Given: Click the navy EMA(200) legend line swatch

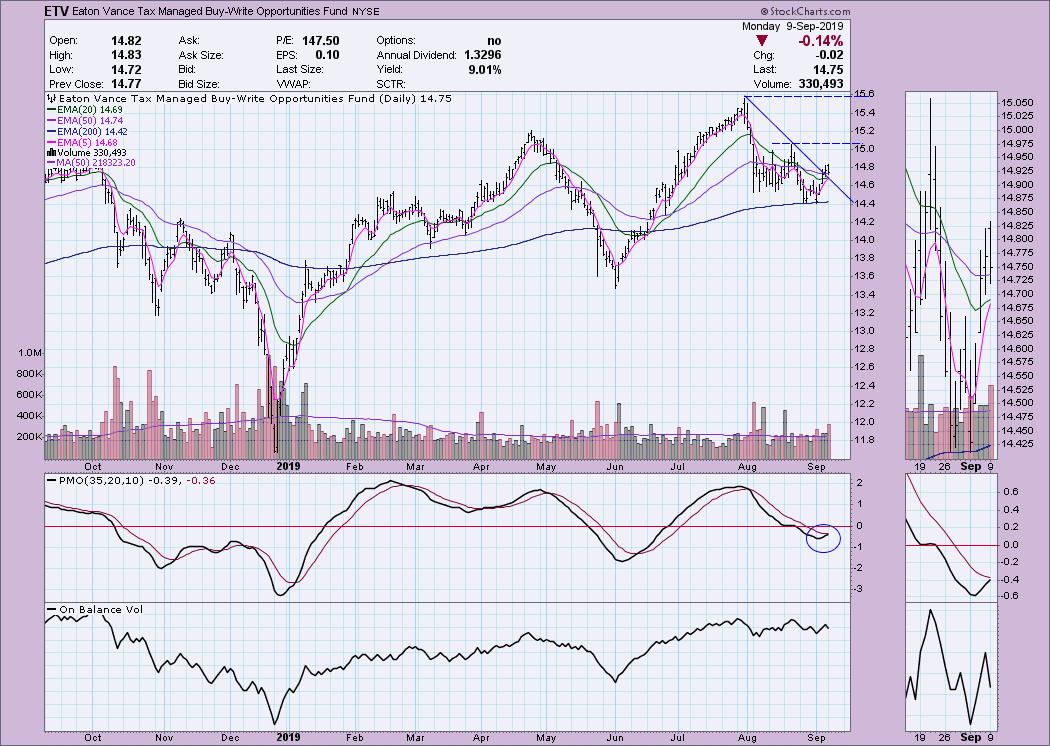Looking at the screenshot, I should [x=52, y=132].
